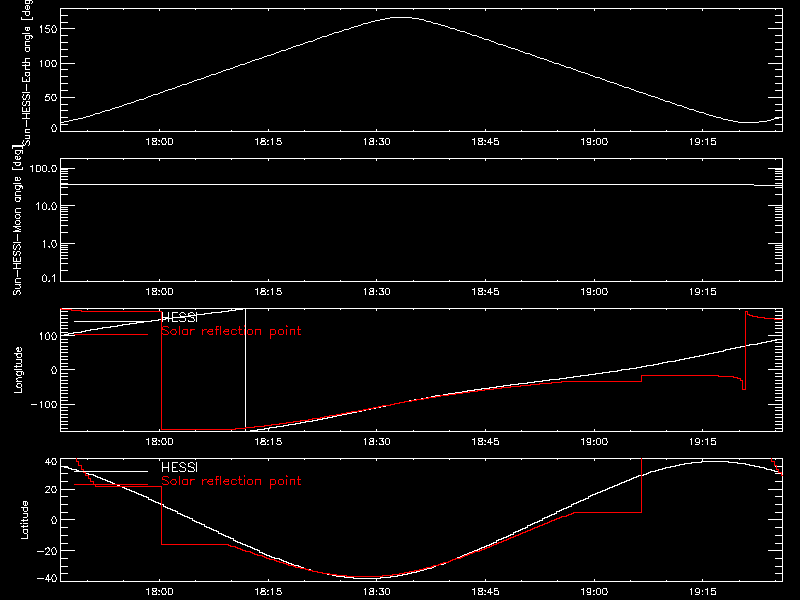
Task: Click 18:00 under the Longitude plot
Action: point(160,442)
